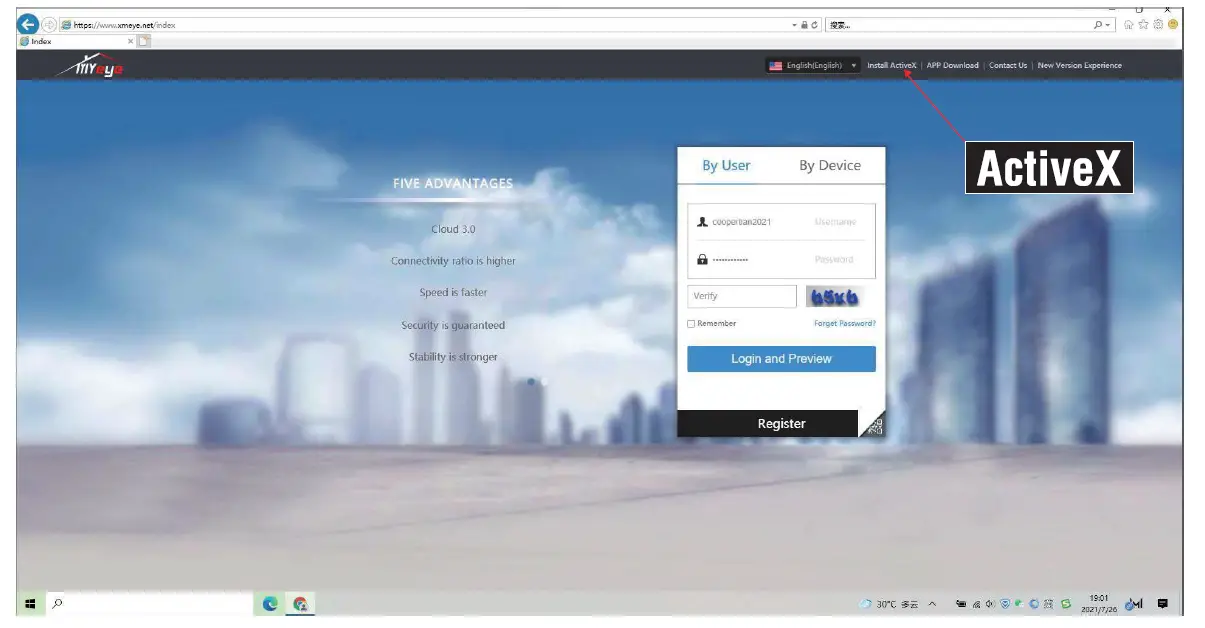Click the browser forward arrow button
The height and width of the screenshot is (628, 1205).
[49, 25]
